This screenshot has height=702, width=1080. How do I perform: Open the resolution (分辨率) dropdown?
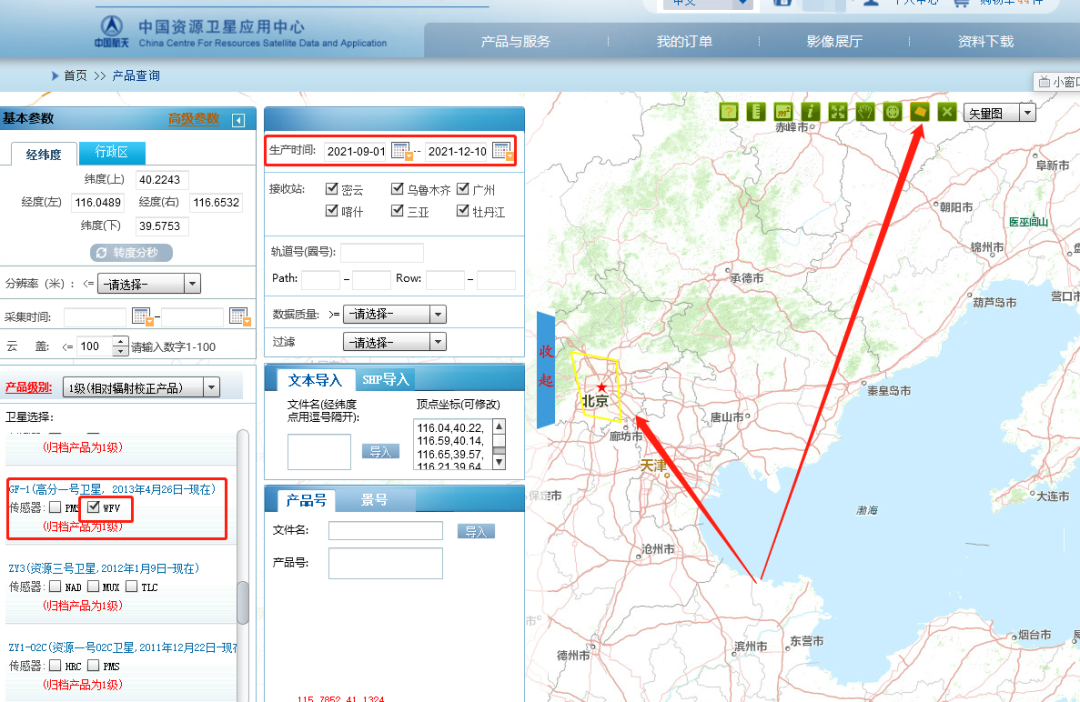[x=149, y=284]
